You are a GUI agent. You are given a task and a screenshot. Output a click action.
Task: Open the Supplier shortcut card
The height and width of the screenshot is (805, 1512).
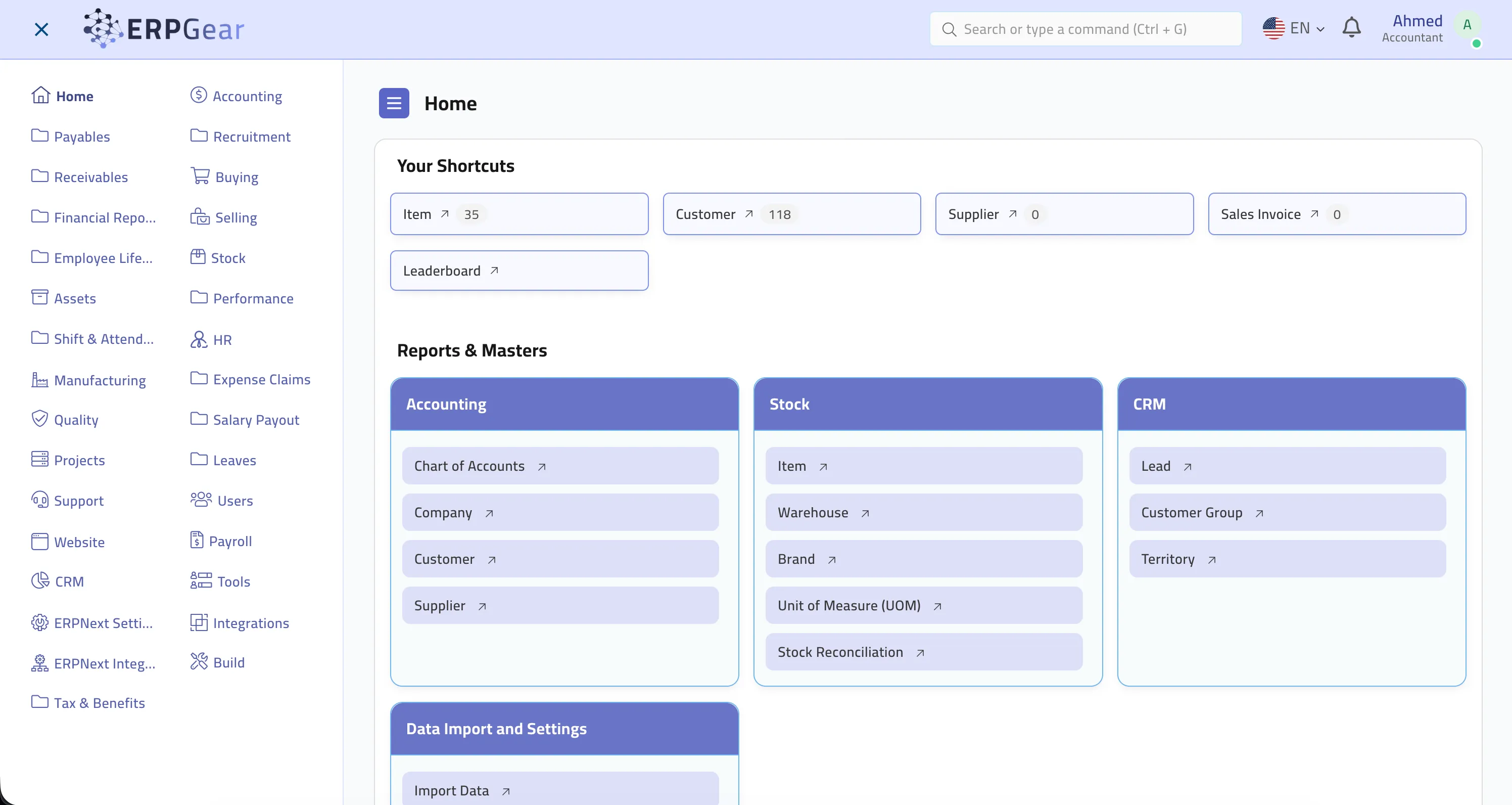(x=1064, y=214)
